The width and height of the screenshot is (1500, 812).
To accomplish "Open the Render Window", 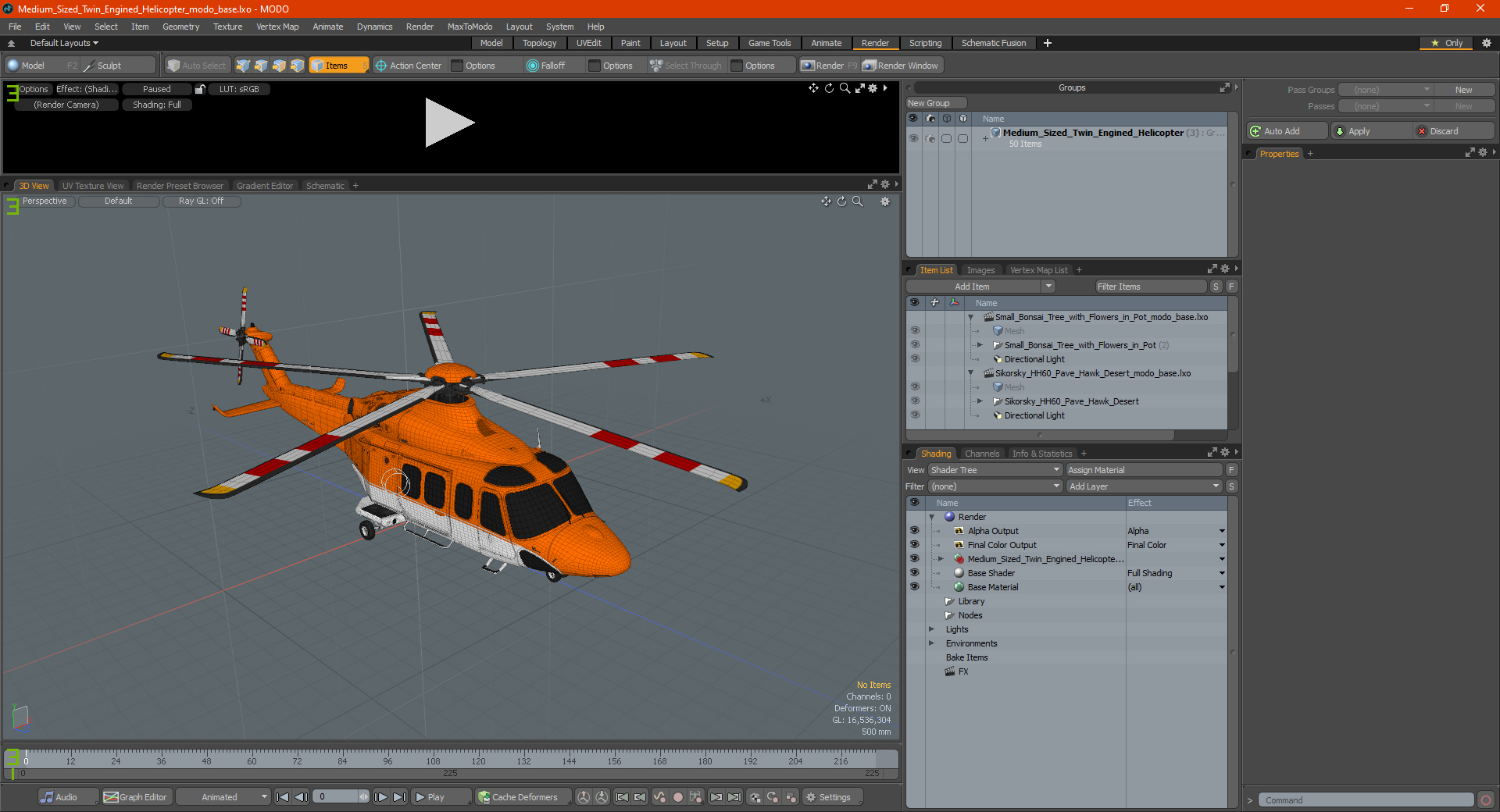I will pos(901,66).
